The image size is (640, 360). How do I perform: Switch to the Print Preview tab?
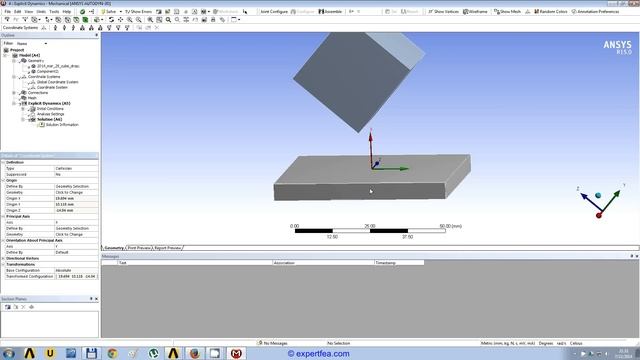coord(139,248)
